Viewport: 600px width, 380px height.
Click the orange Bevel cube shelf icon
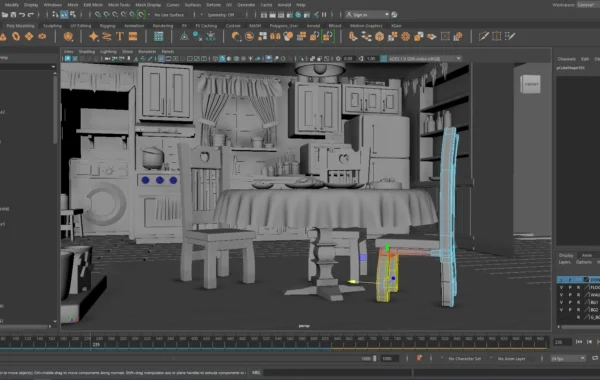380,36
